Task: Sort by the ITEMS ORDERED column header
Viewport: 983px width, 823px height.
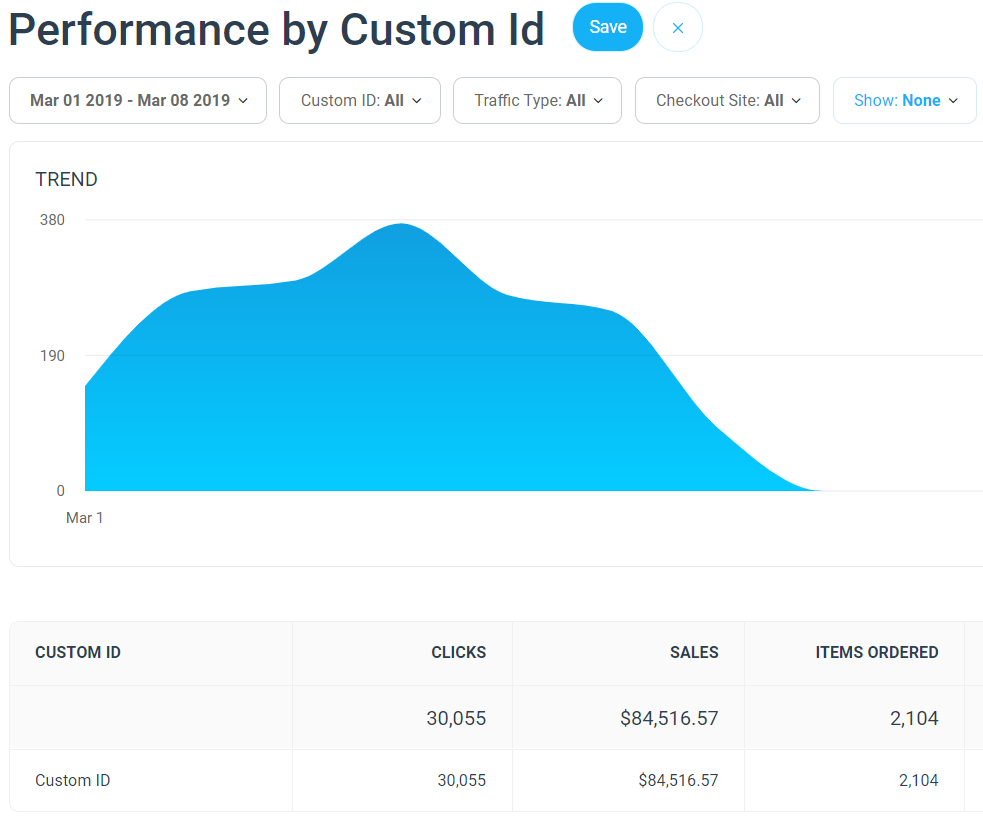Action: 877,652
